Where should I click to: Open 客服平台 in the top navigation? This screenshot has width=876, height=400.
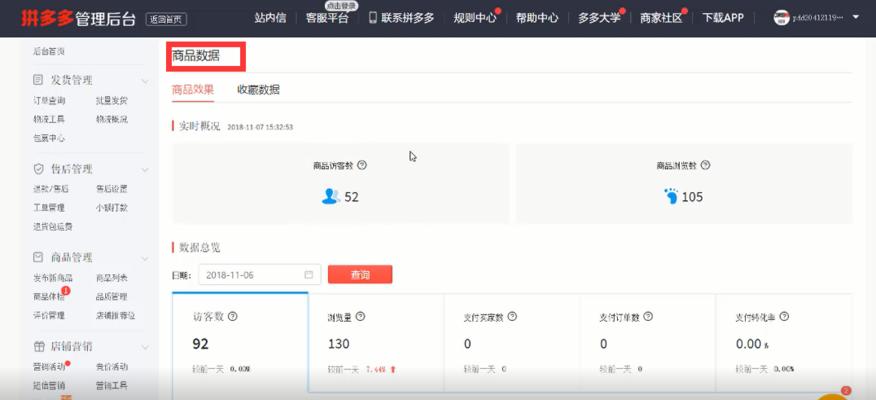click(x=327, y=18)
